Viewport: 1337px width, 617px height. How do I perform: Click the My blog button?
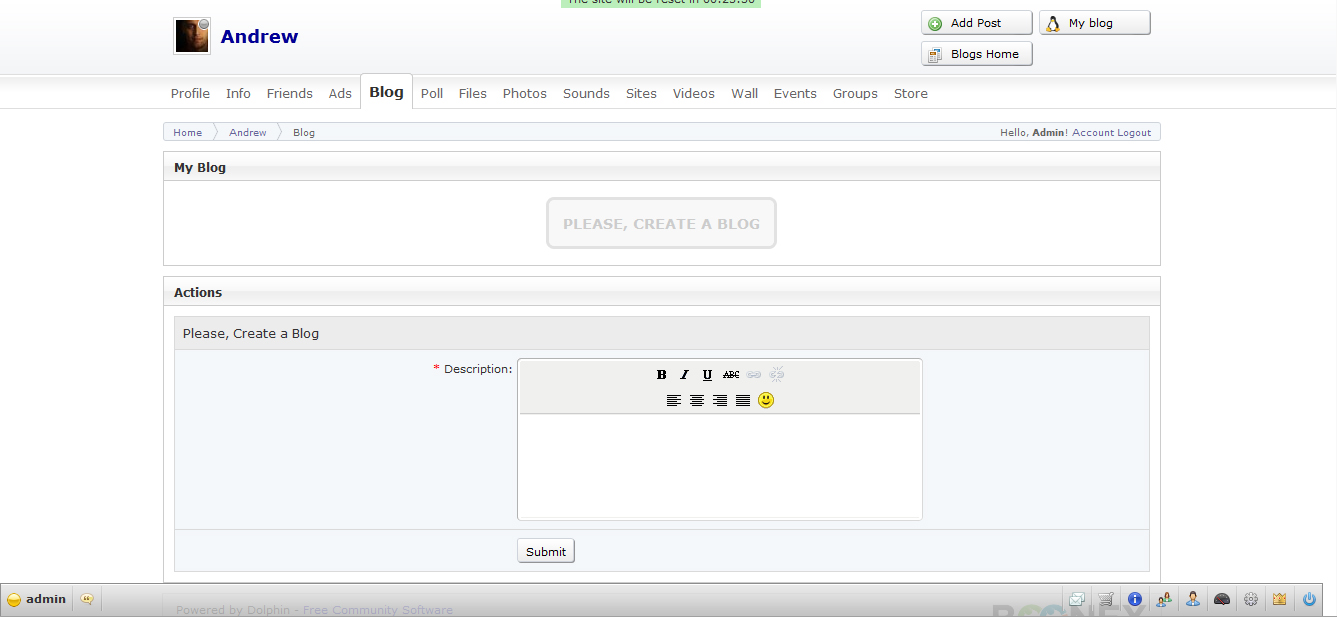pos(1094,23)
